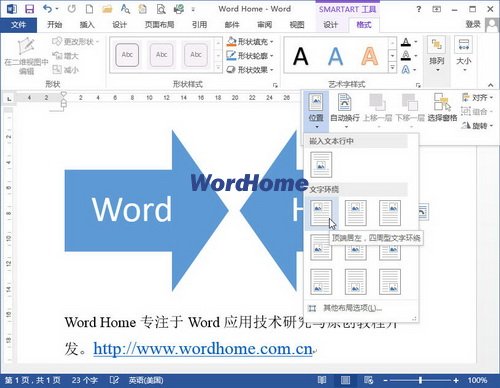Switch to the 页面布局 tab

point(159,25)
